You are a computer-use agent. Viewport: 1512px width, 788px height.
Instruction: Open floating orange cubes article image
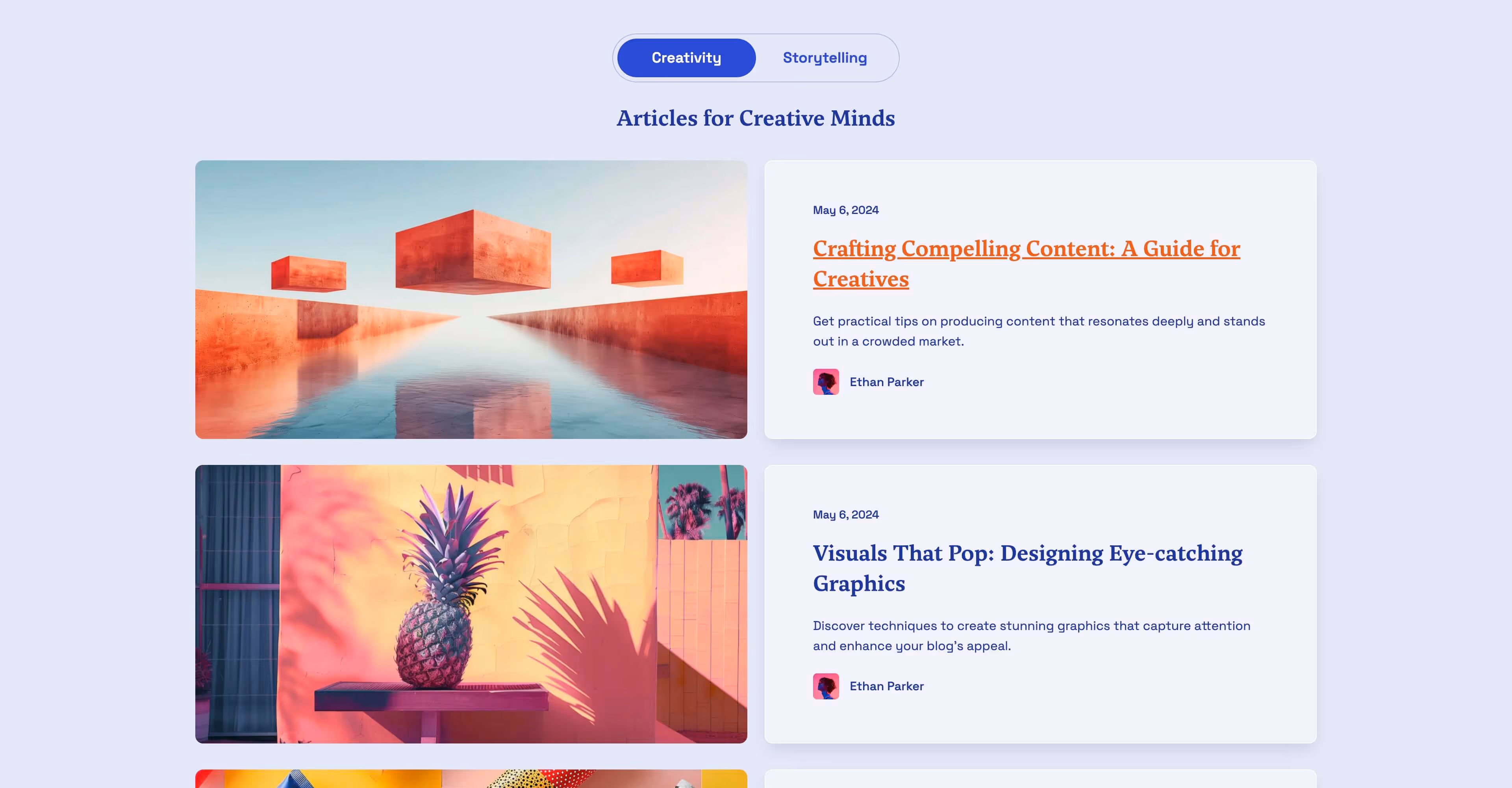(471, 299)
